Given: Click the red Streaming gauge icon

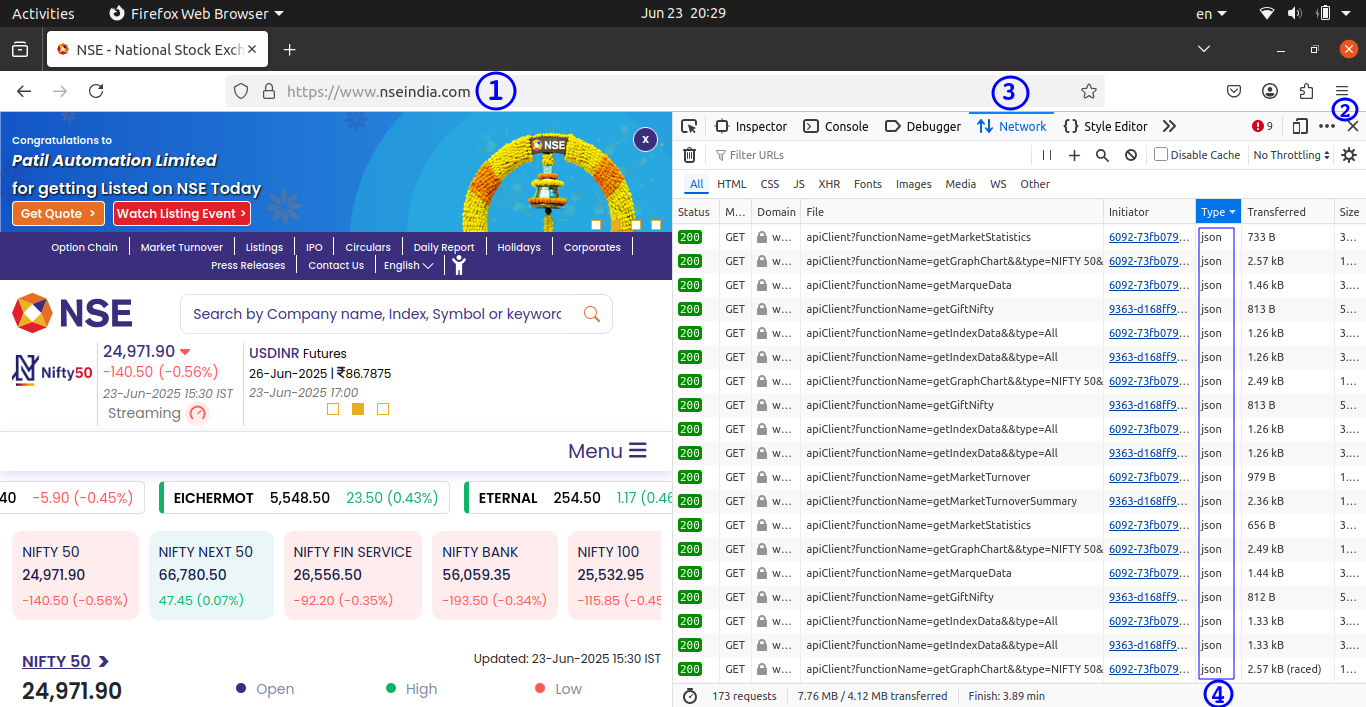Looking at the screenshot, I should click(x=198, y=413).
